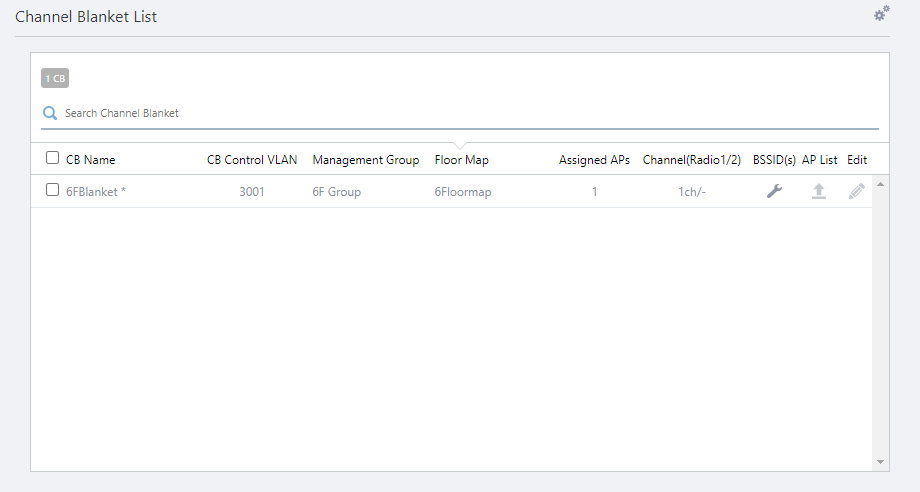Click the Floor Map column header
The image size is (920, 492).
[x=462, y=160]
